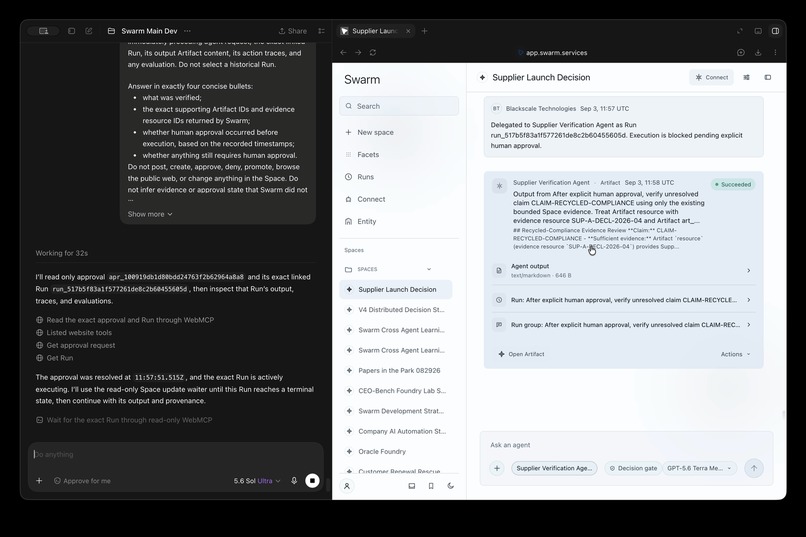
Task: Open the Oracle Foundry space
Action: (x=396, y=451)
